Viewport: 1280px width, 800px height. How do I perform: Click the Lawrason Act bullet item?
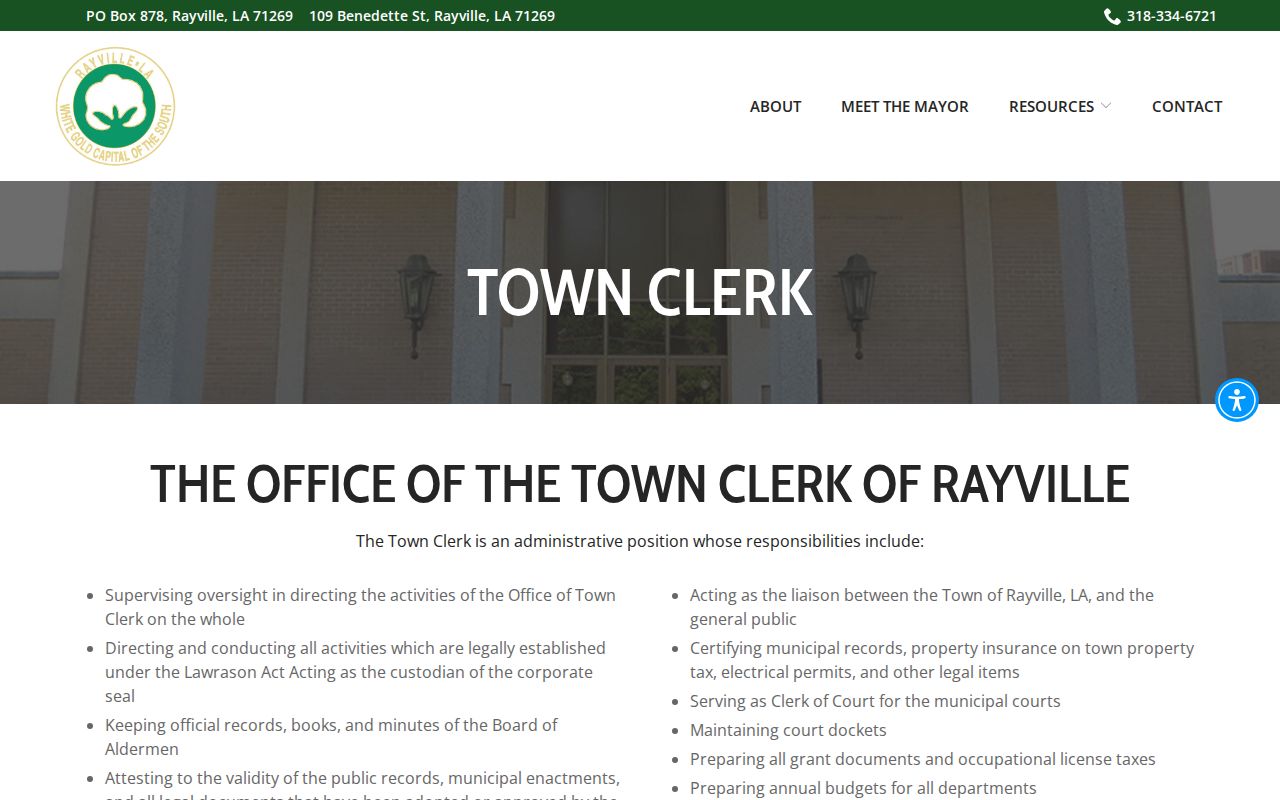point(355,672)
